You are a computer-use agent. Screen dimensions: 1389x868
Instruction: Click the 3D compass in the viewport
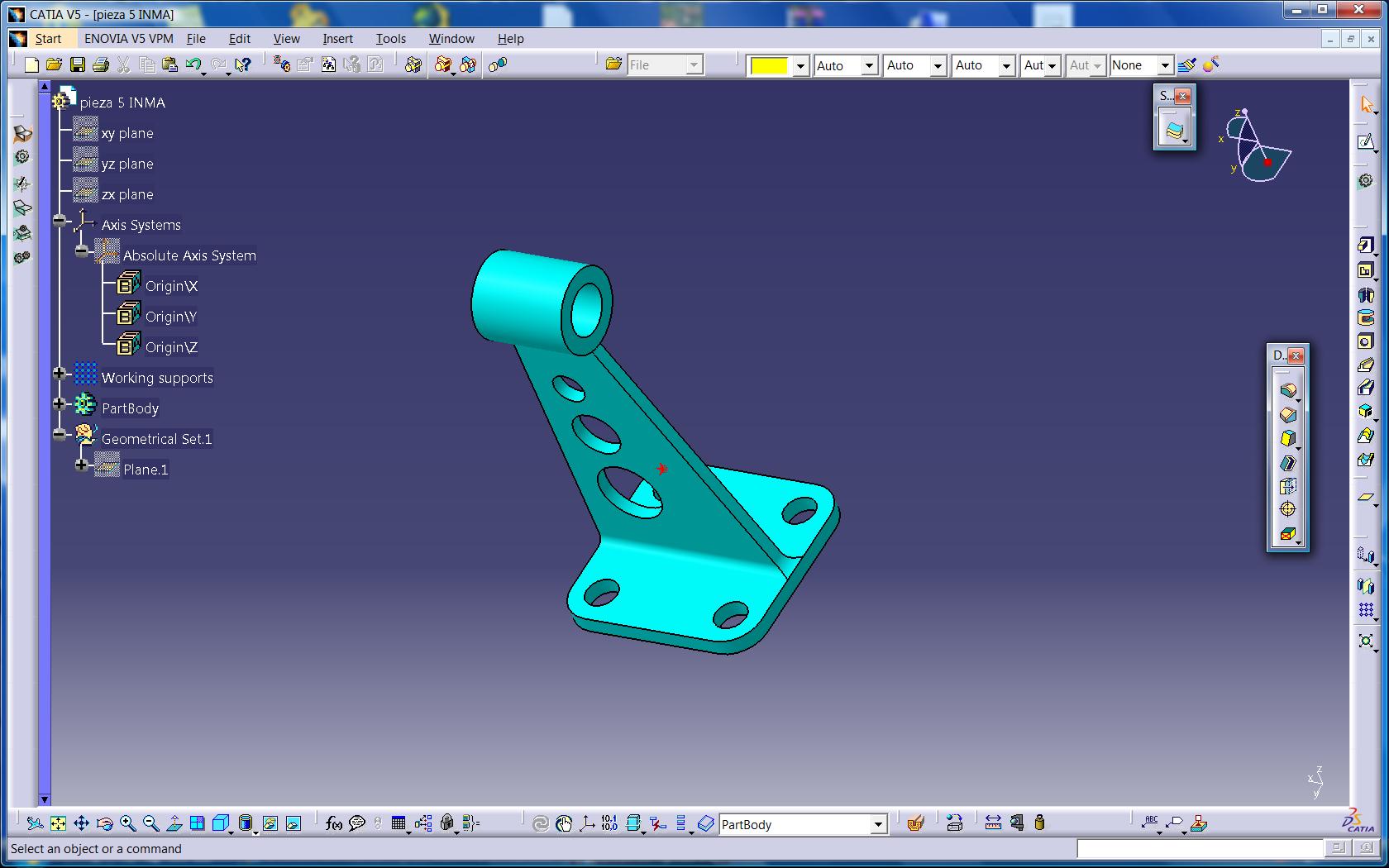pyautogui.click(x=1255, y=146)
